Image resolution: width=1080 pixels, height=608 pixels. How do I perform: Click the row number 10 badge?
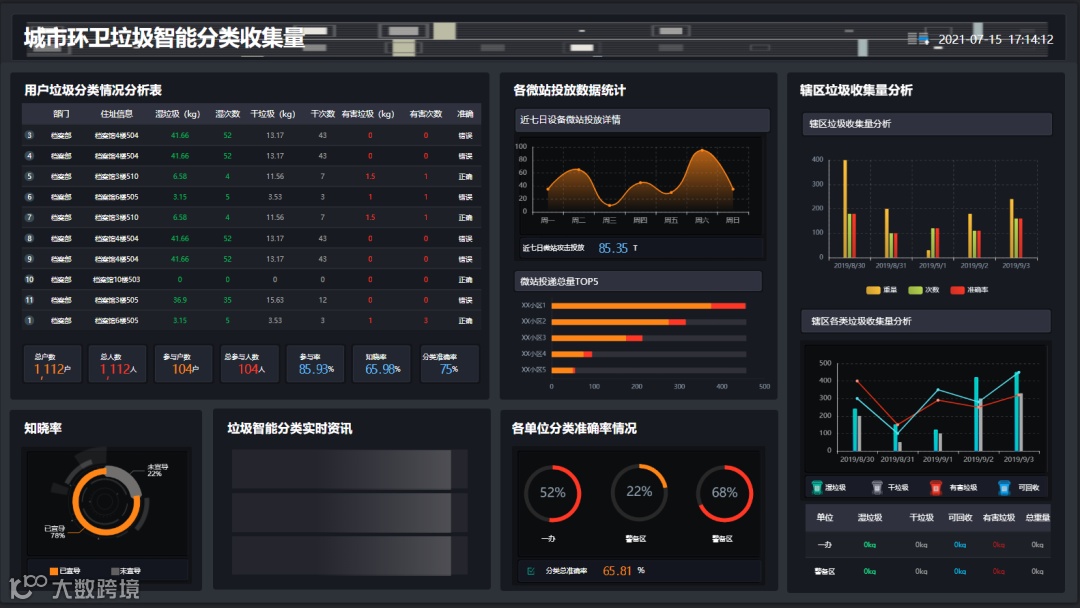coord(29,280)
